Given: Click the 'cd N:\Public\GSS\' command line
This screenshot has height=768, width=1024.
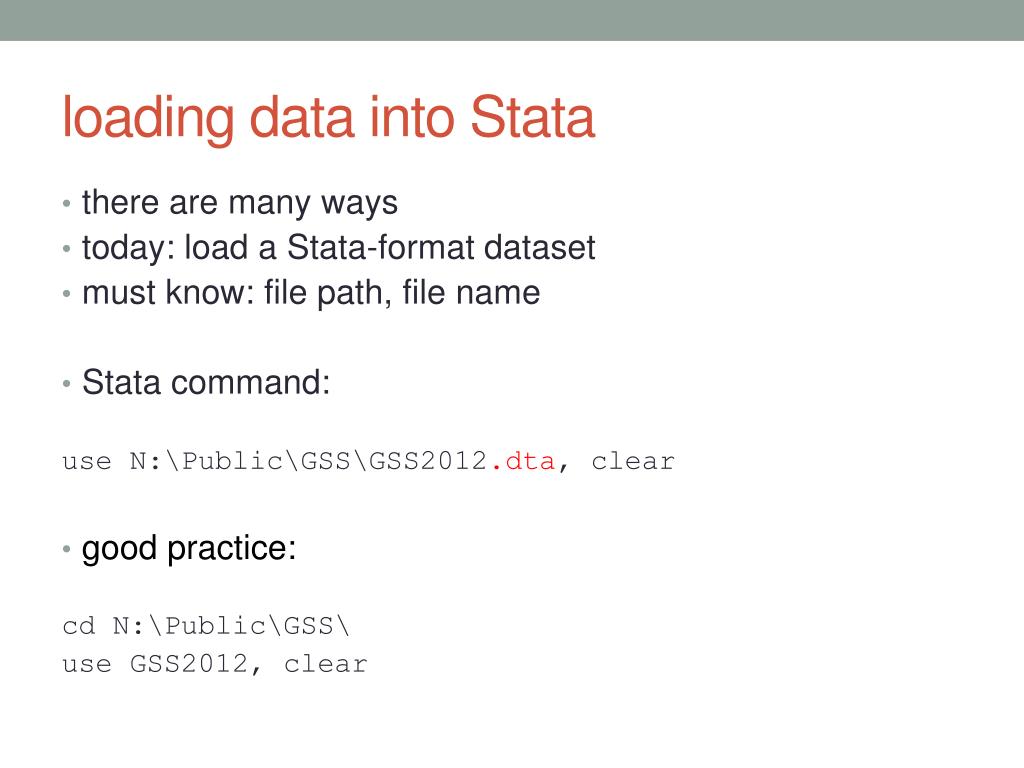Looking at the screenshot, I should tap(206, 626).
